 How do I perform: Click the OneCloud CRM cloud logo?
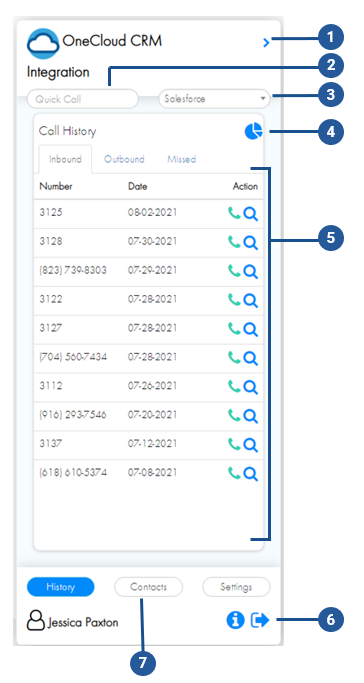coord(43,43)
